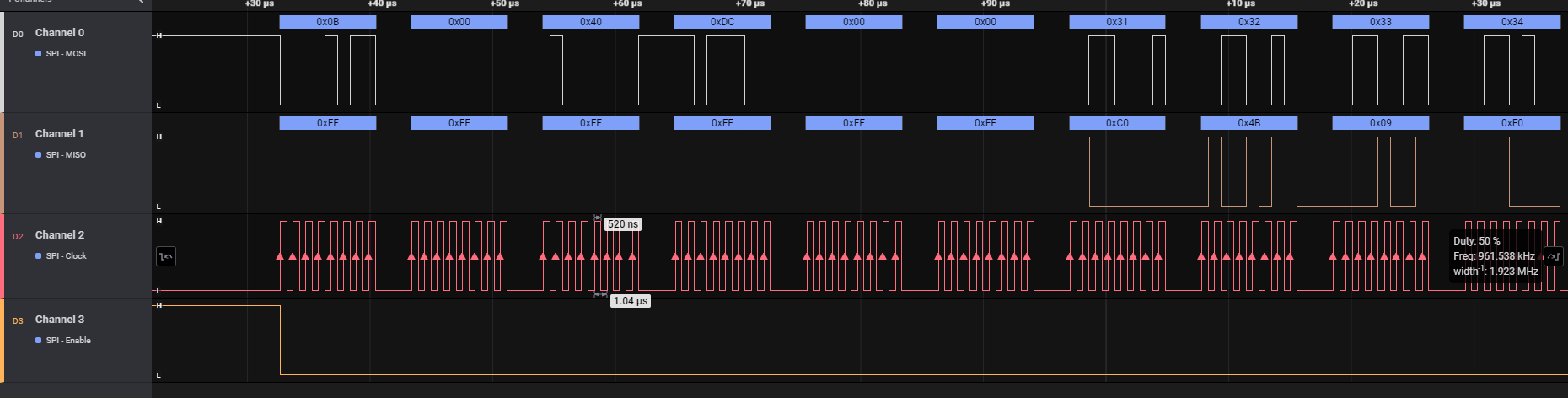The width and height of the screenshot is (1568, 398).
Task: Select the 0x32 MOSI decoded byte
Action: (x=1249, y=22)
